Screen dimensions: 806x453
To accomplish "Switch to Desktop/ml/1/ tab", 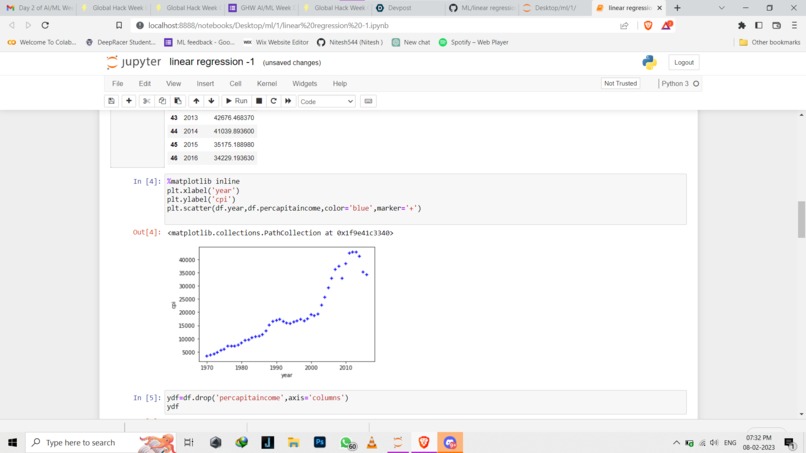I will 555,8.
